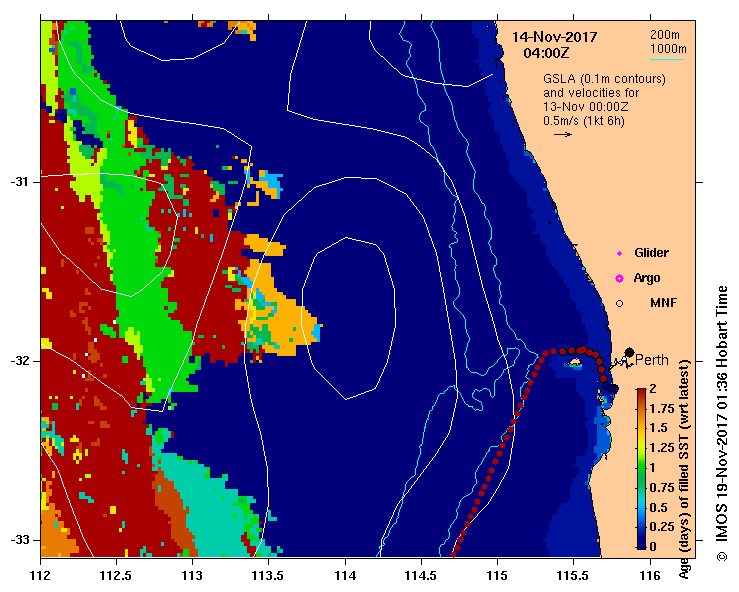Click the cyan 1000m line legend sample
The width and height of the screenshot is (739, 592).
tap(666, 59)
